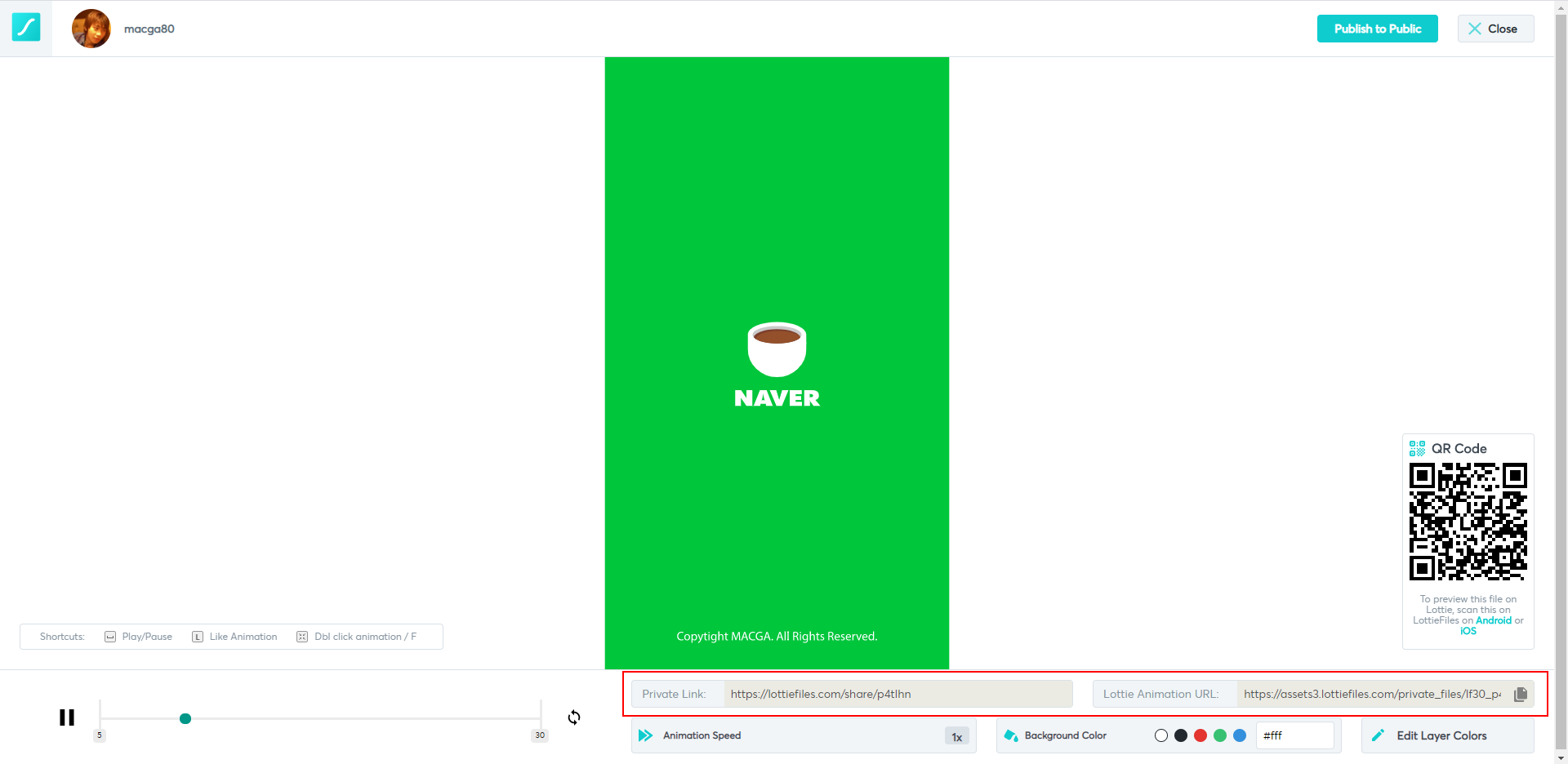Click the QR code image
The height and width of the screenshot is (764, 1568).
click(x=1468, y=522)
